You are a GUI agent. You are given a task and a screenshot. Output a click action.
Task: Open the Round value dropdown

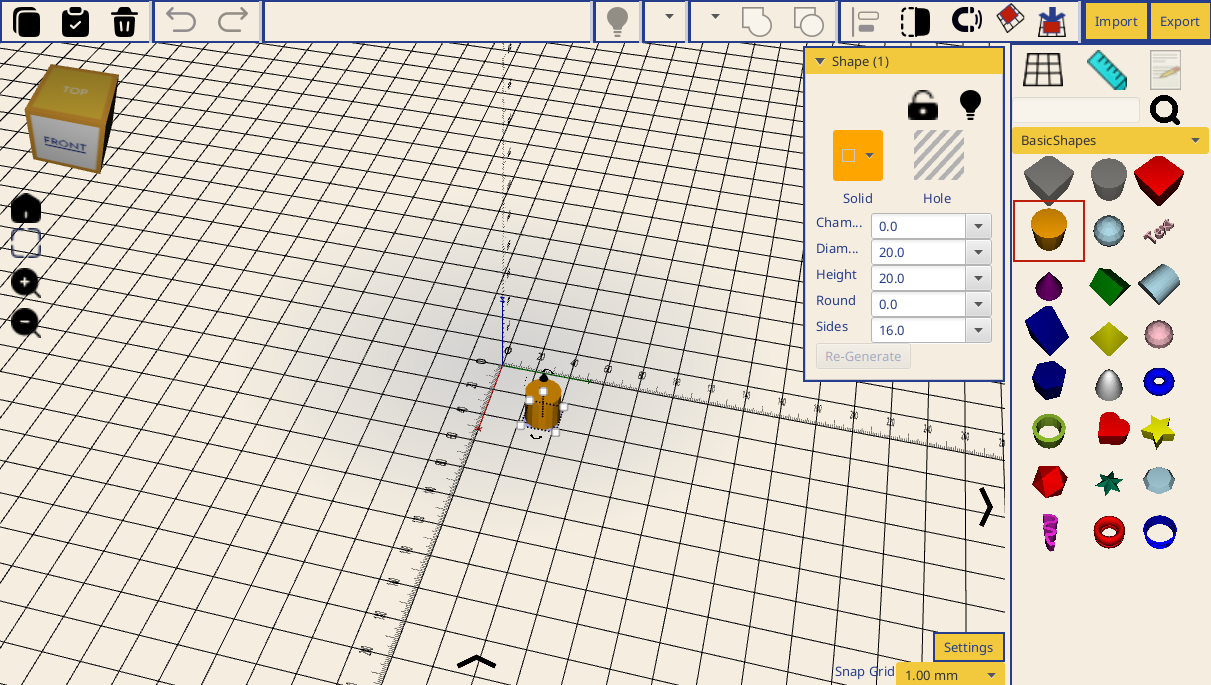(979, 304)
